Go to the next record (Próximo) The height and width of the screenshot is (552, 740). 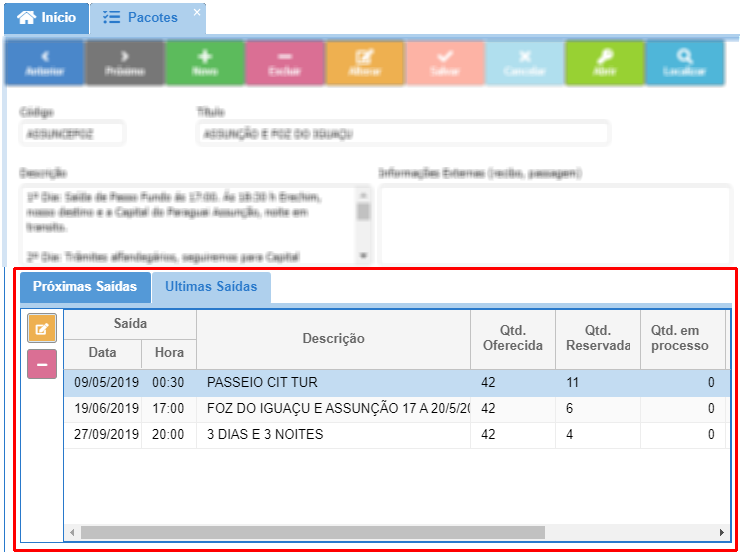point(125,63)
